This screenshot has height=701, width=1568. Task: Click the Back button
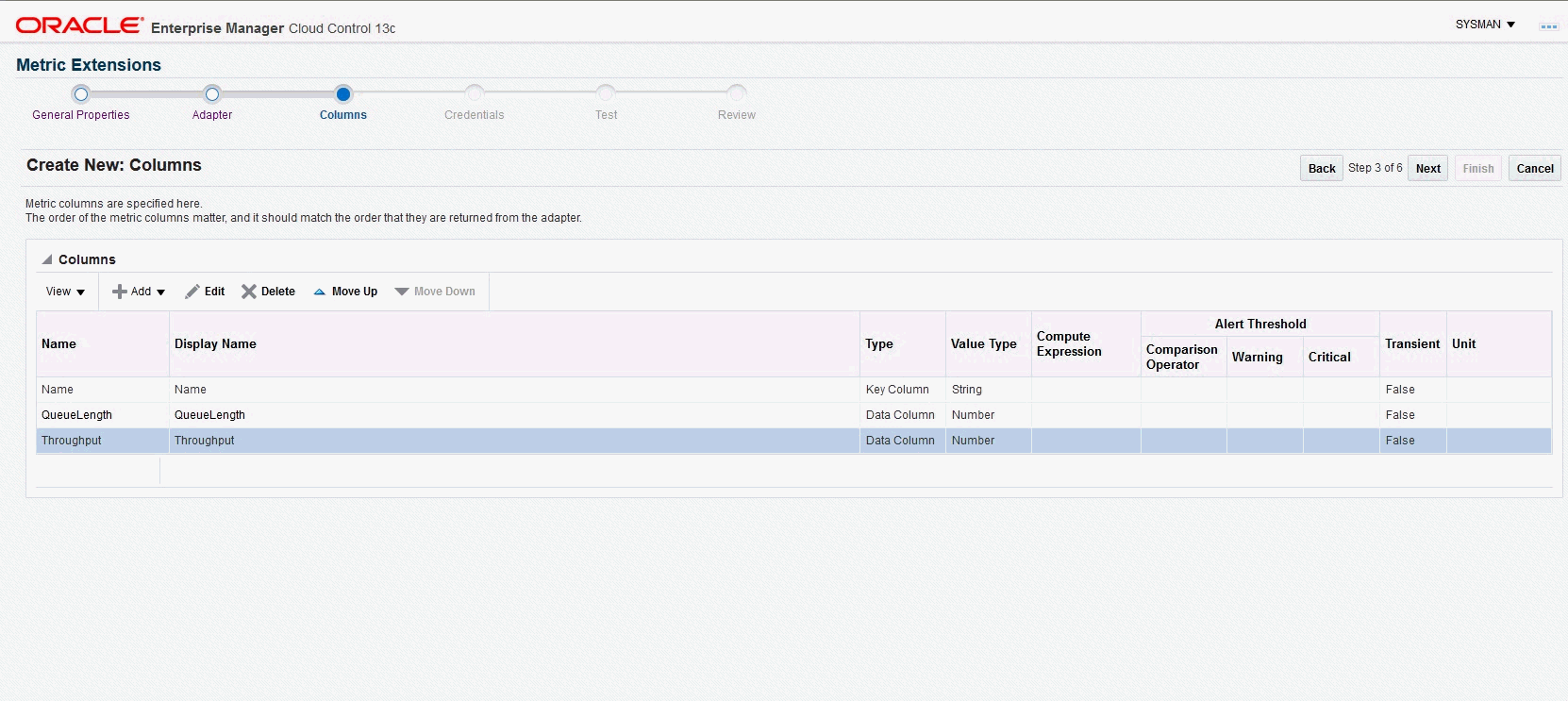point(1322,168)
